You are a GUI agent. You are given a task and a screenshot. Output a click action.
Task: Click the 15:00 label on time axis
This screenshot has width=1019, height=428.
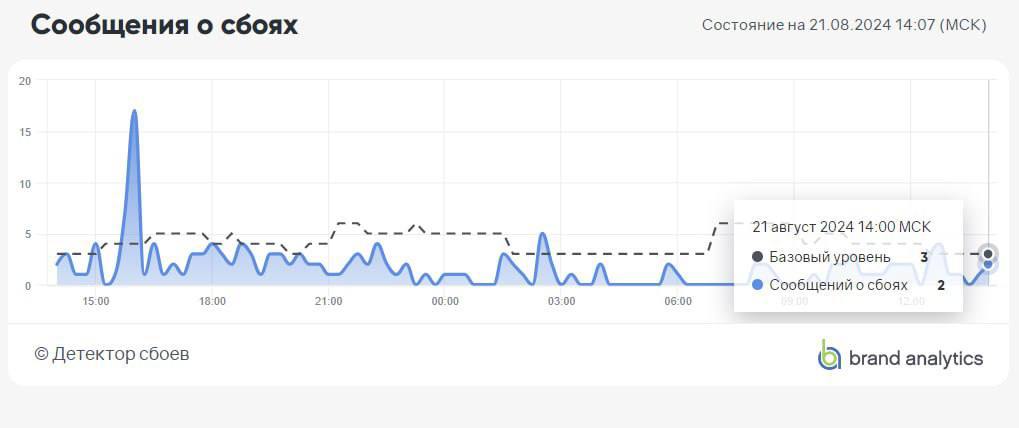(x=96, y=301)
